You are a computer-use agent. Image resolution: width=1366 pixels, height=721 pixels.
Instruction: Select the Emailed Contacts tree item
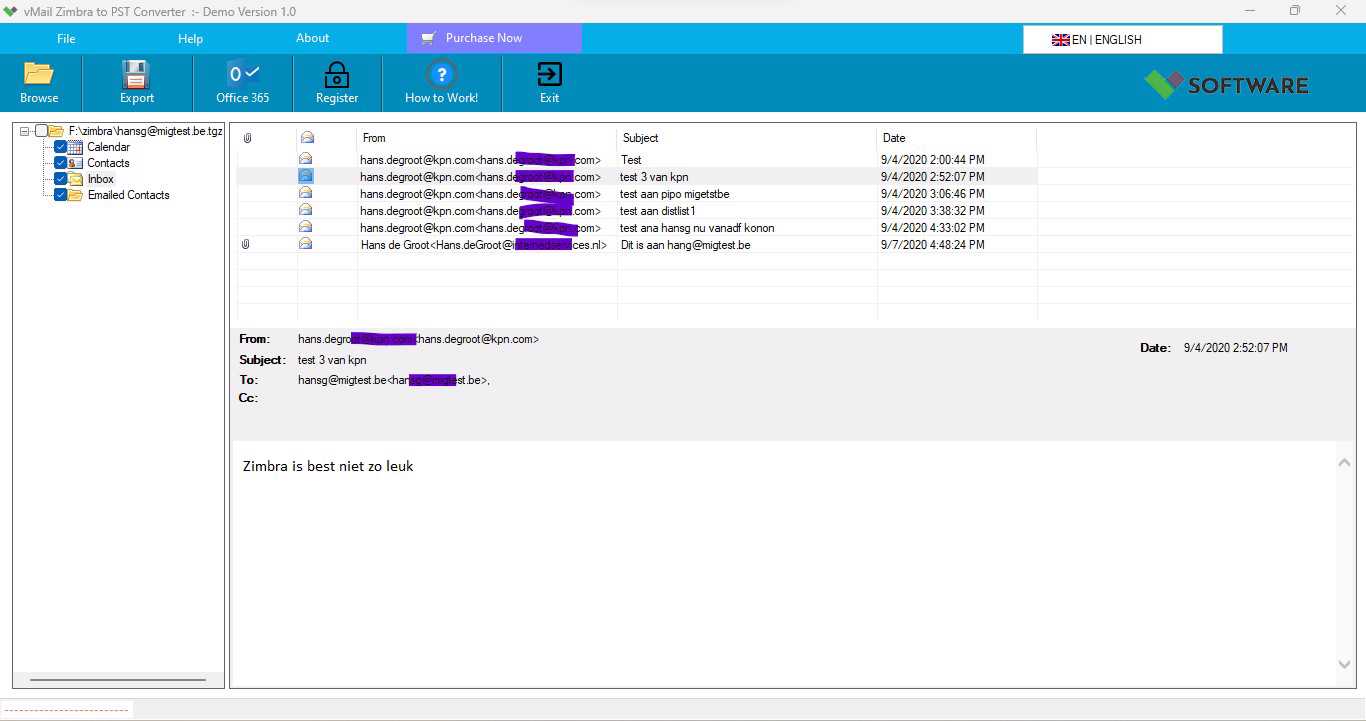[128, 195]
